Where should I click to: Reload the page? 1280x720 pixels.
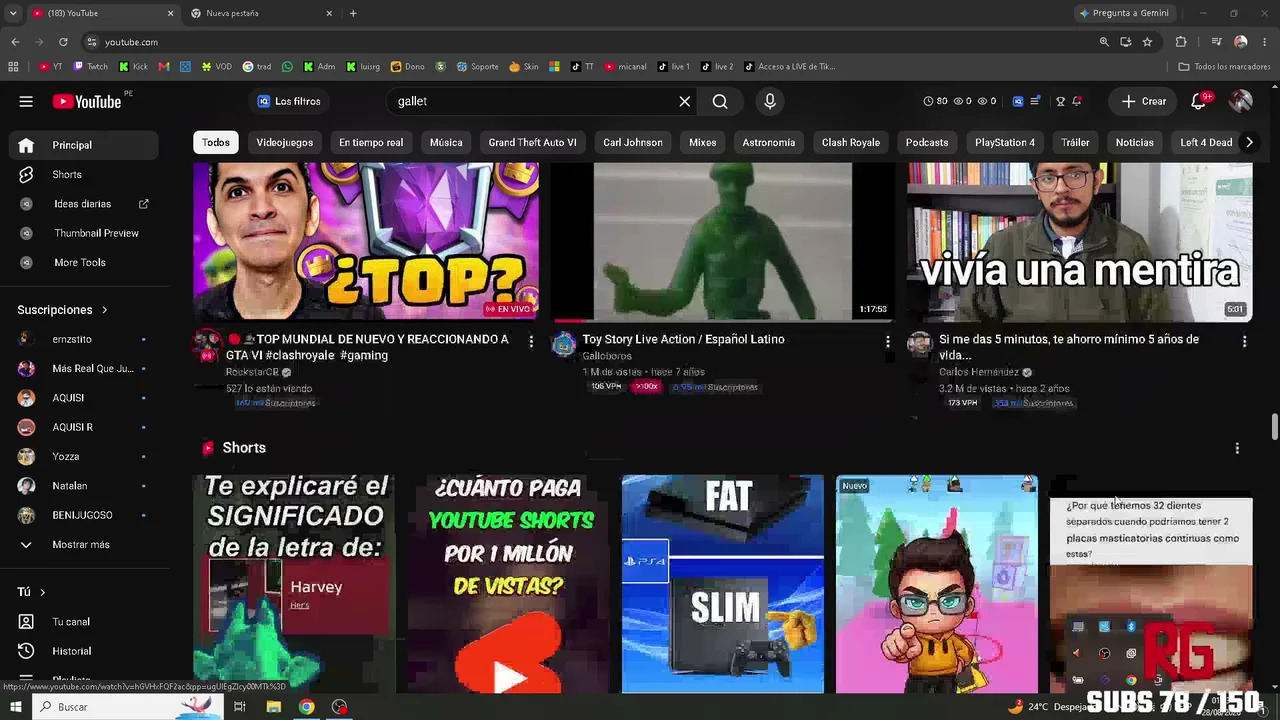(63, 42)
